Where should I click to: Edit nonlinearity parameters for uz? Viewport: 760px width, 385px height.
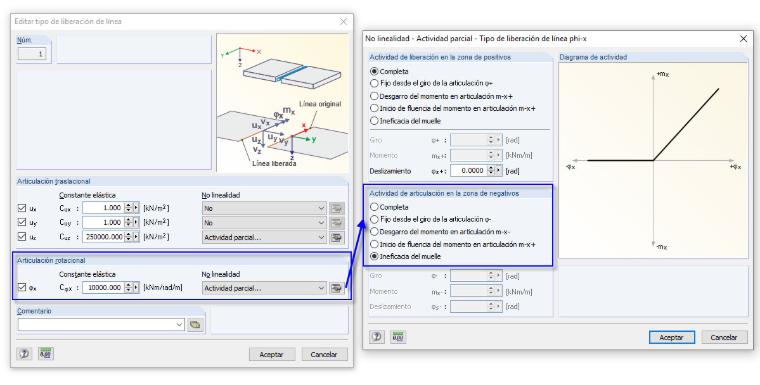[x=336, y=238]
